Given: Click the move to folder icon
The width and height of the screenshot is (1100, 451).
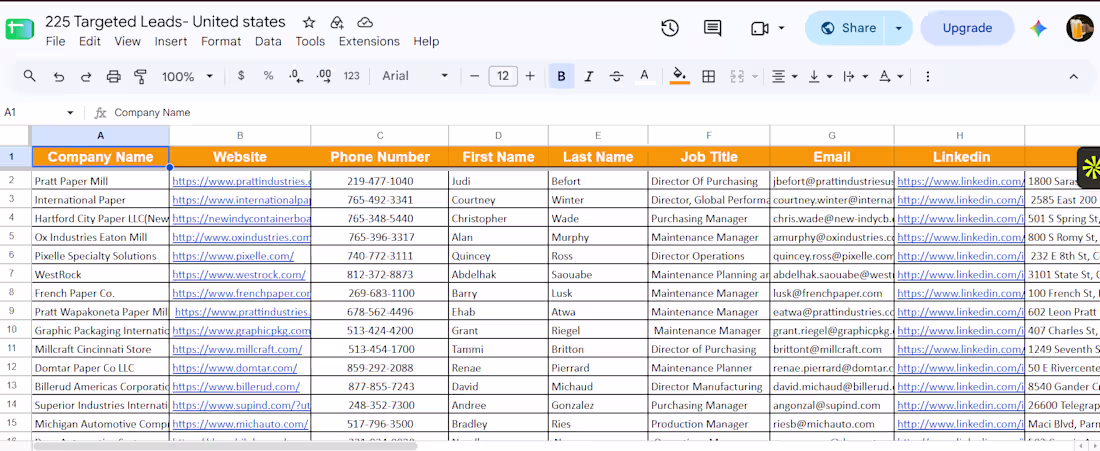Looking at the screenshot, I should pyautogui.click(x=337, y=22).
